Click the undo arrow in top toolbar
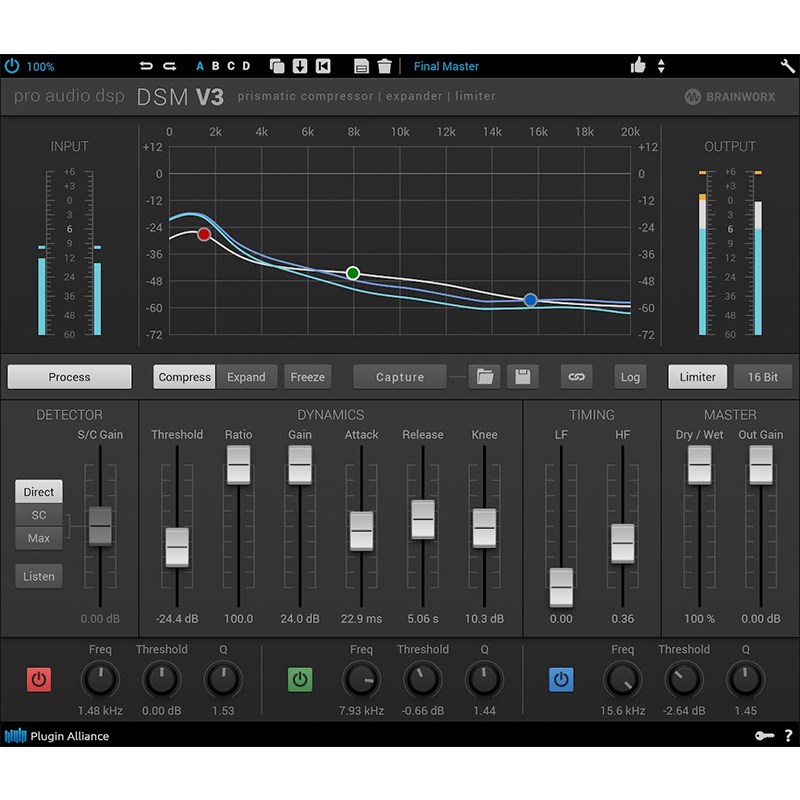800x800 pixels. coord(147,67)
